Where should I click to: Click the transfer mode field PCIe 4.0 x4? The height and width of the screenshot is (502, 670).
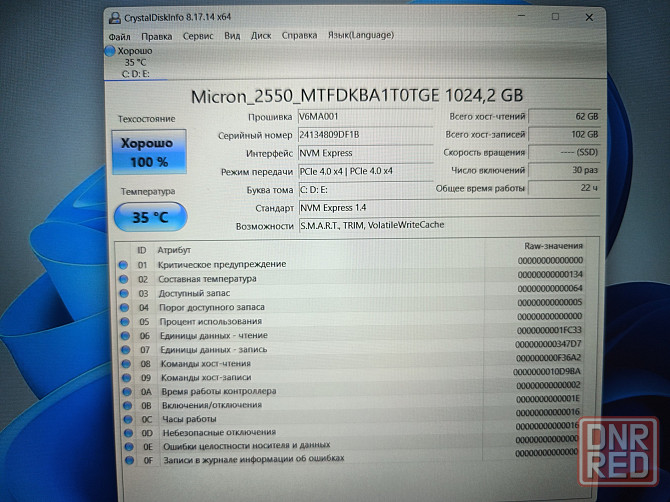pyautogui.click(x=365, y=171)
